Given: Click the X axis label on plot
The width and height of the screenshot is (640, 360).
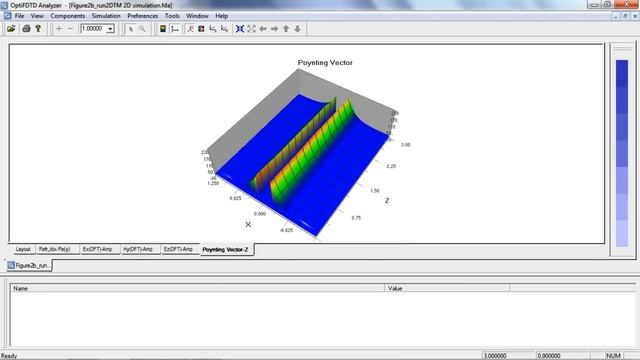Looking at the screenshot, I should [248, 224].
